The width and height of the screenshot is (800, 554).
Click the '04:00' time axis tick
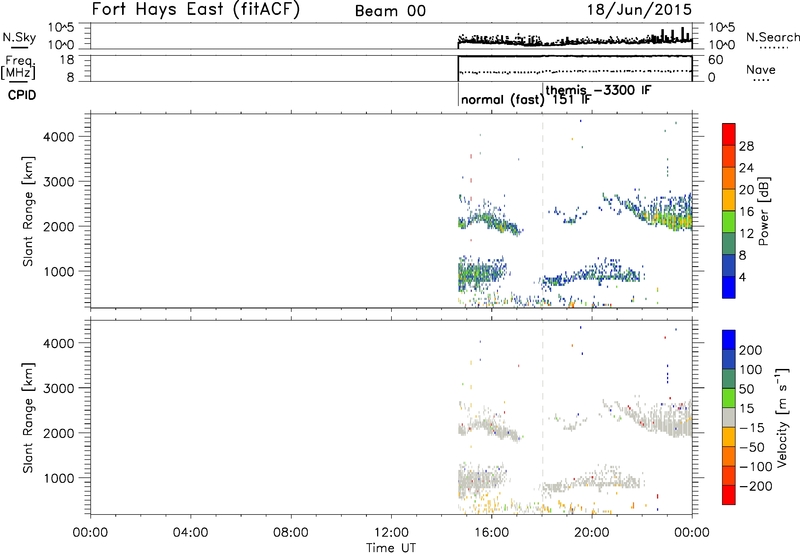pyautogui.click(x=190, y=533)
